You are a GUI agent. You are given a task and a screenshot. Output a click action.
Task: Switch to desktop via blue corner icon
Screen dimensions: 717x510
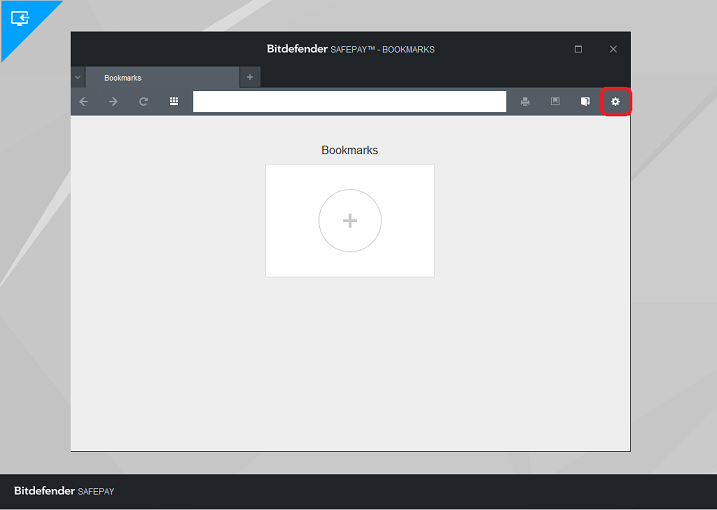20,18
